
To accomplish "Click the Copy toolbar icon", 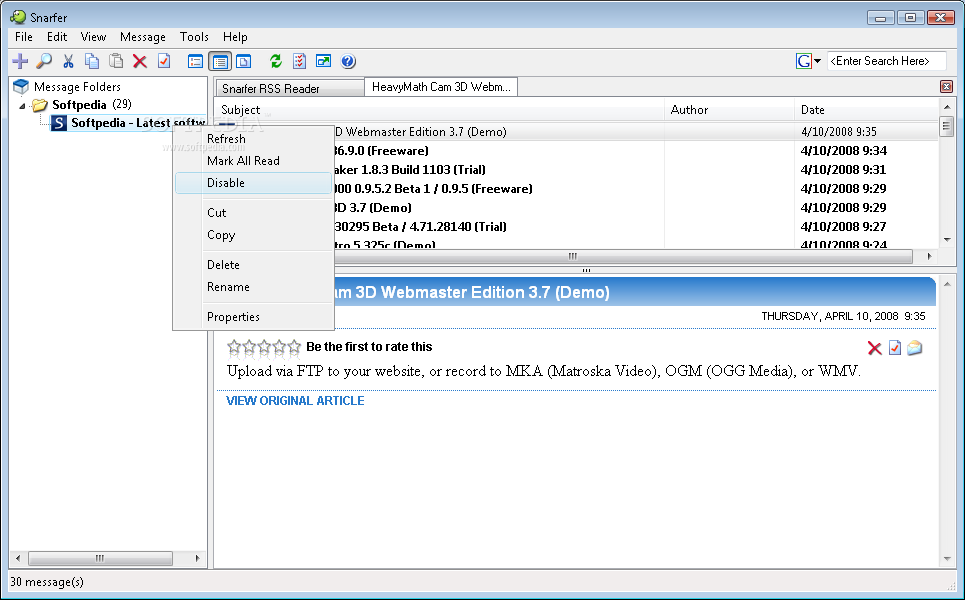I will (92, 61).
